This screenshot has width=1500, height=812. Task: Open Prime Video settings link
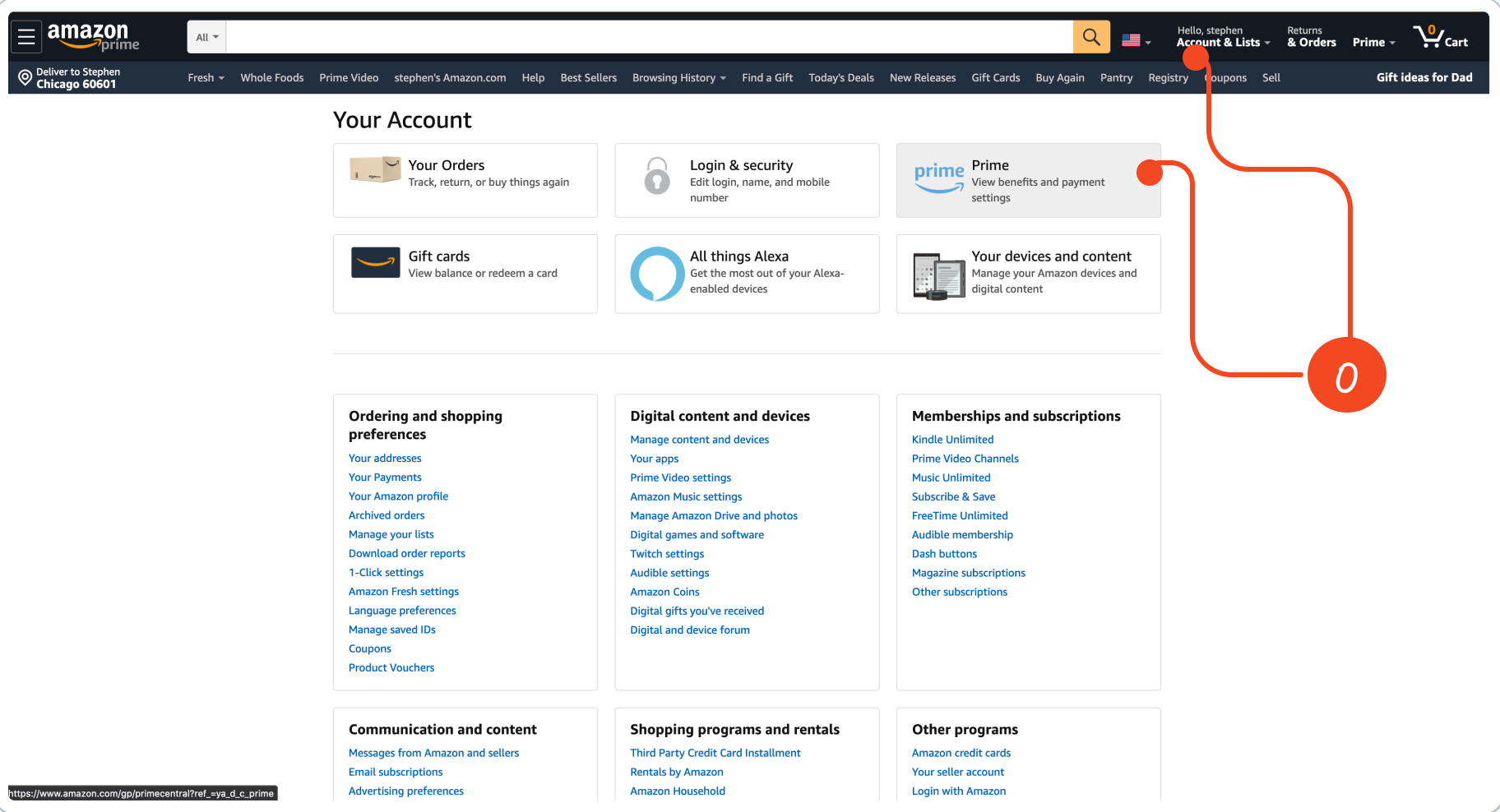(681, 478)
